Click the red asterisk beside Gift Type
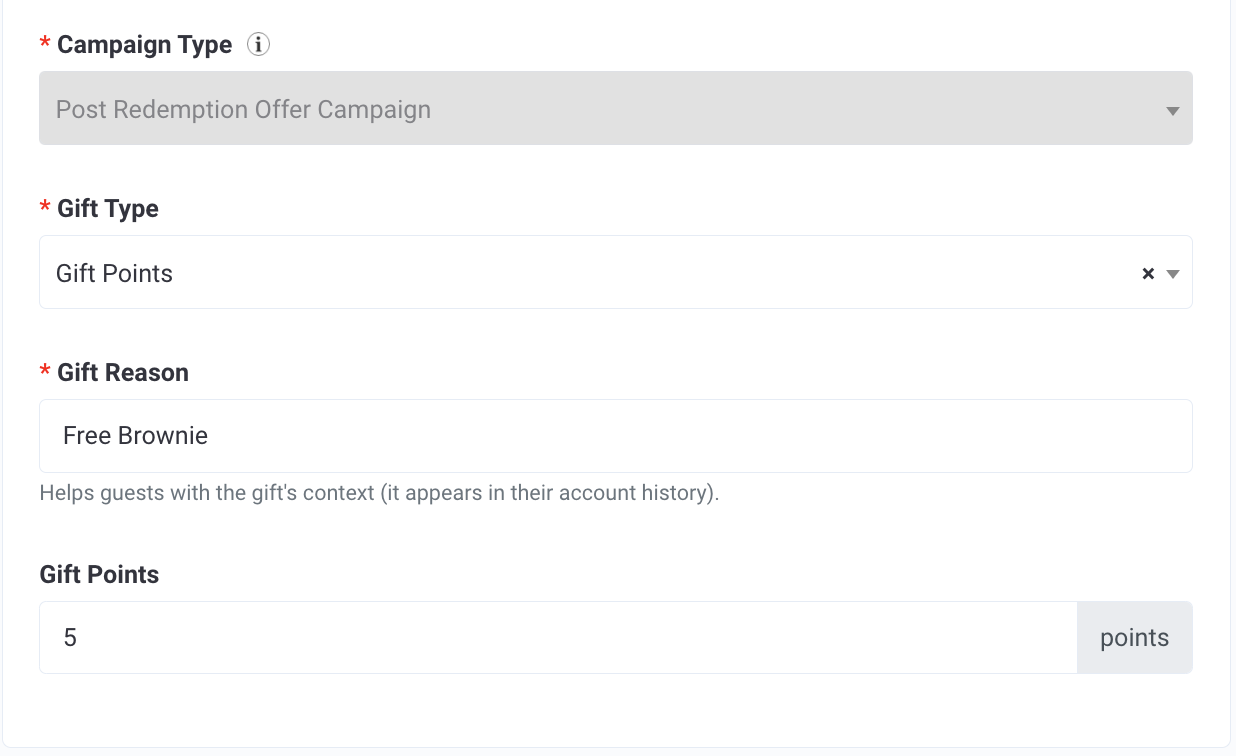This screenshot has width=1236, height=756. [45, 208]
